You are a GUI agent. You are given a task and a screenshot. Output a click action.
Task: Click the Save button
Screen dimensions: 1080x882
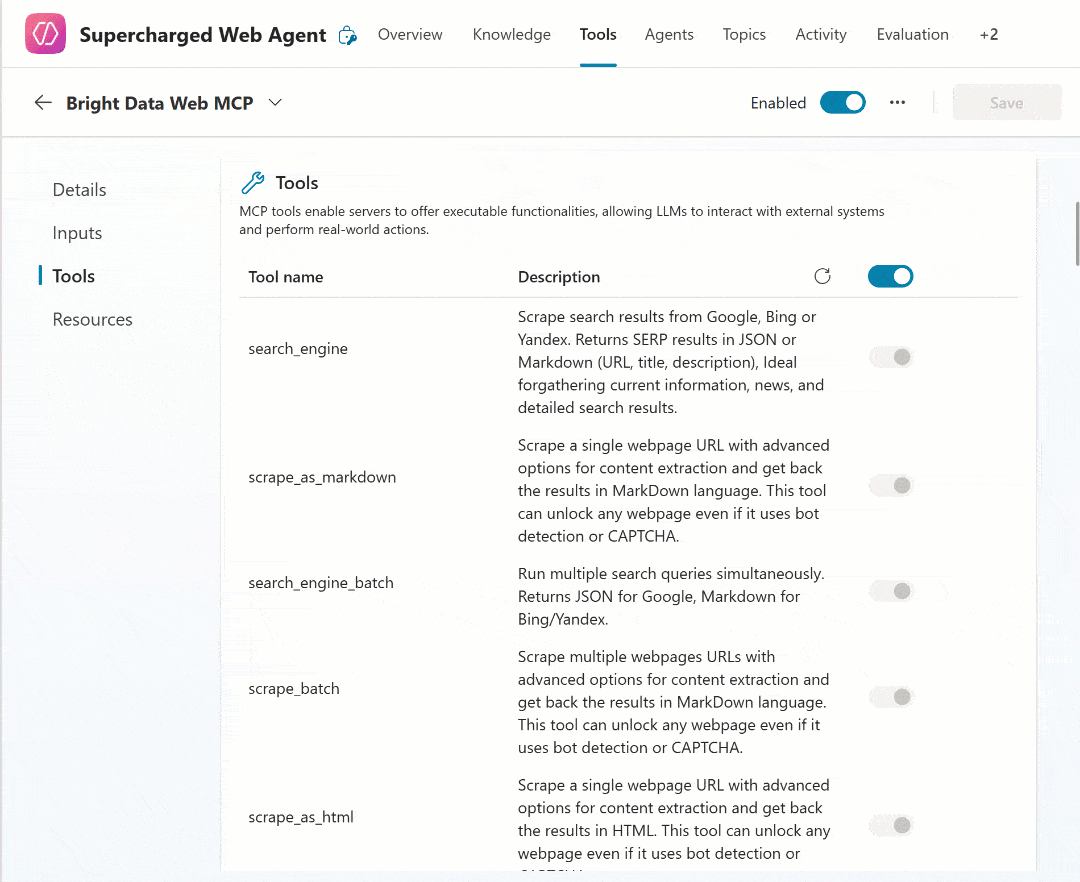click(x=1006, y=103)
